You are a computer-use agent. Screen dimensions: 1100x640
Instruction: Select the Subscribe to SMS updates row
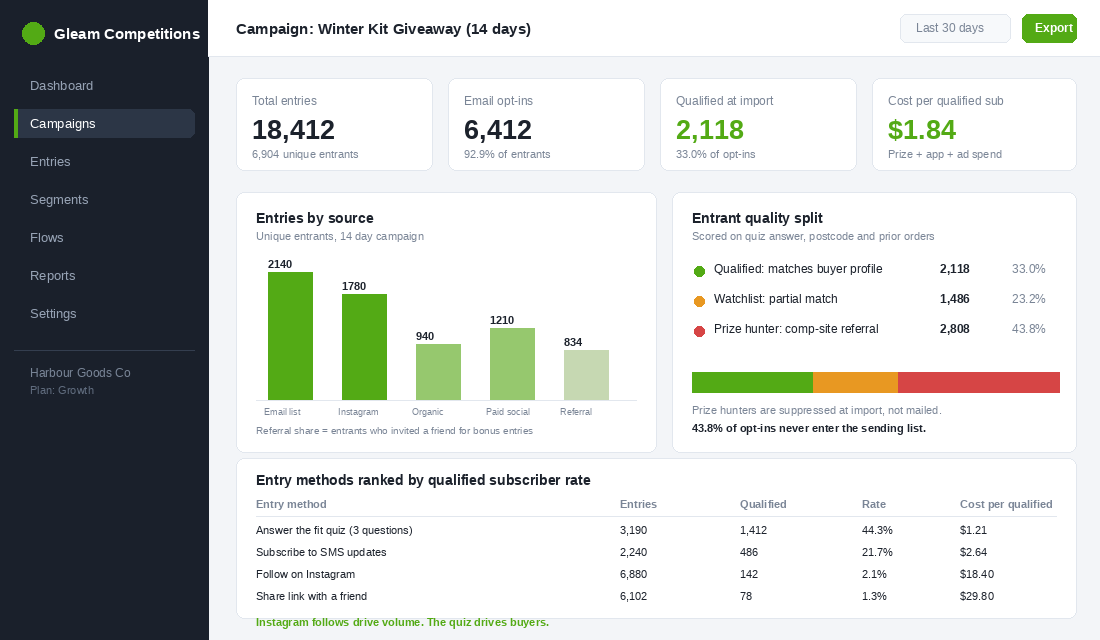coord(656,552)
